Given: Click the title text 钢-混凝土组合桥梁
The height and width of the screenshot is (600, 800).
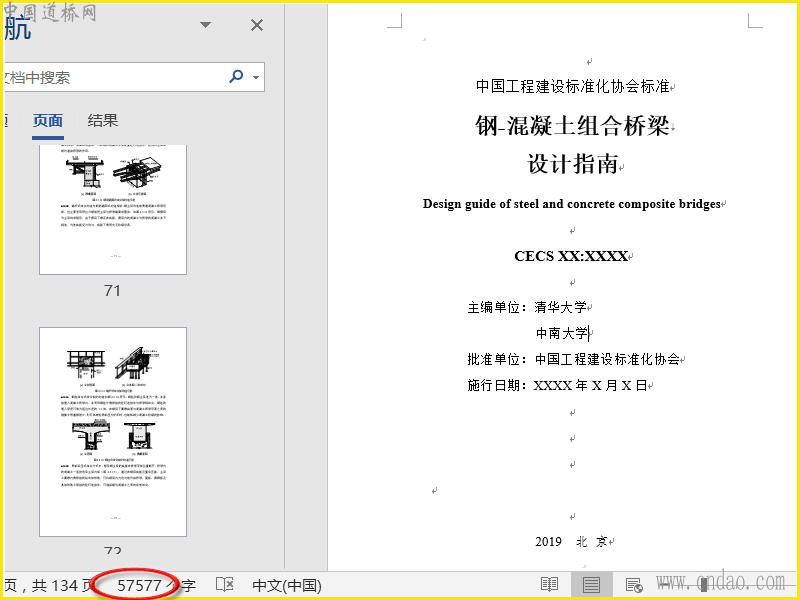Looking at the screenshot, I should (x=572, y=126).
